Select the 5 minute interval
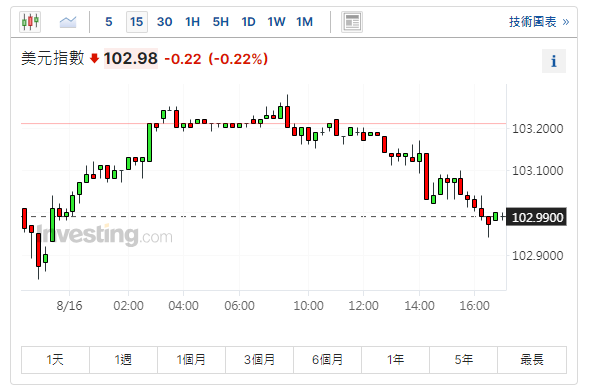The width and height of the screenshot is (594, 389). coord(109,22)
